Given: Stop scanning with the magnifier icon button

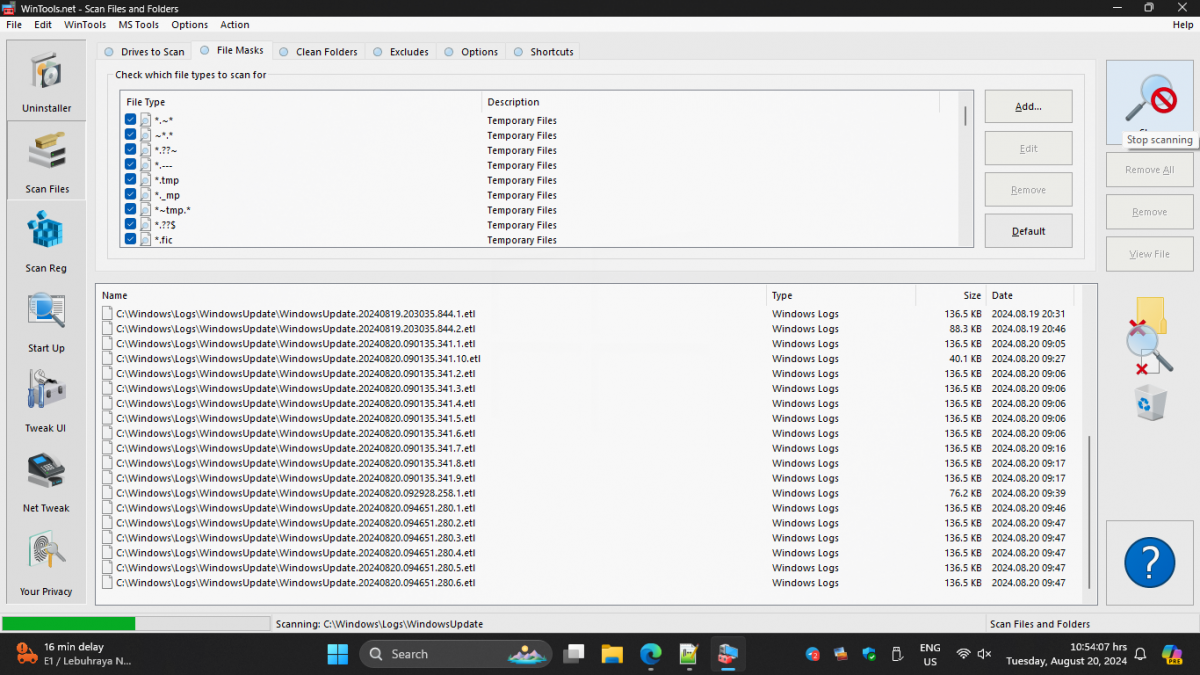Looking at the screenshot, I should point(1149,102).
